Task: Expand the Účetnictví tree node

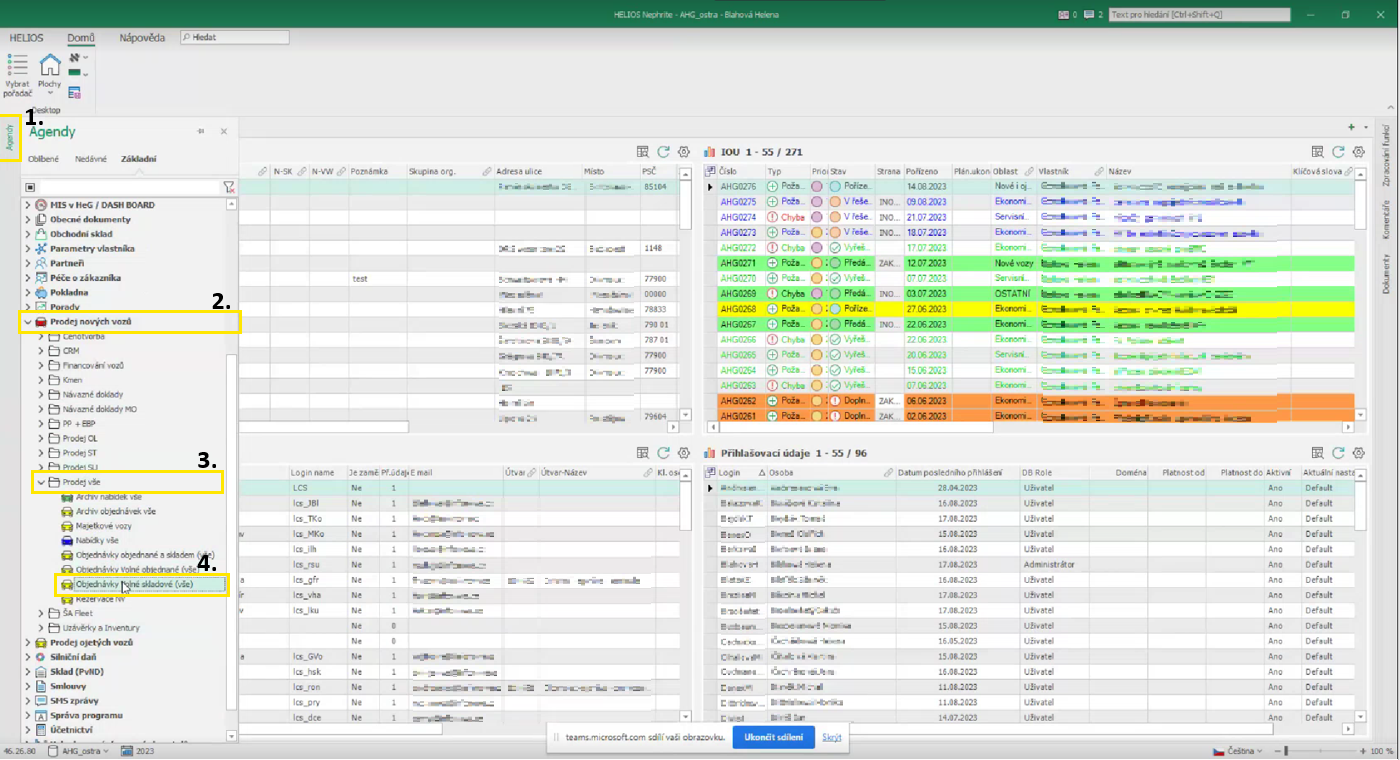Action: coord(28,730)
